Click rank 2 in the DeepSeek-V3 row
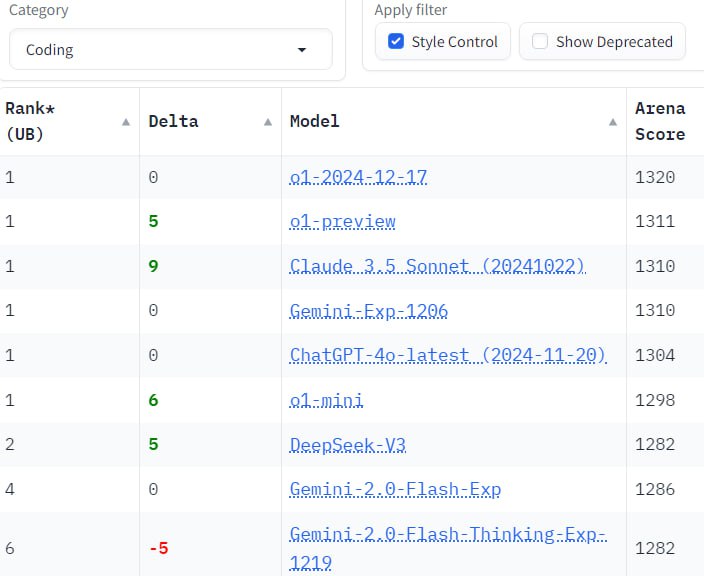The width and height of the screenshot is (704, 576). pyautogui.click(x=10, y=444)
